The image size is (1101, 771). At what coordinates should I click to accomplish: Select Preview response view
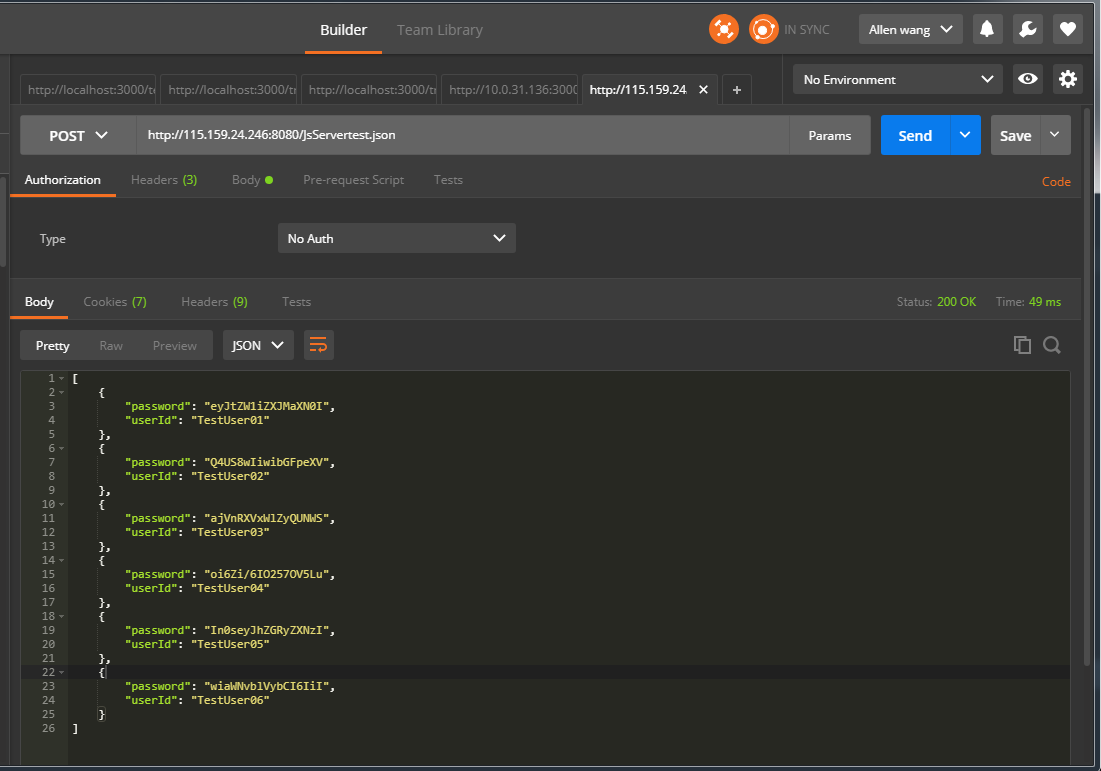click(175, 345)
